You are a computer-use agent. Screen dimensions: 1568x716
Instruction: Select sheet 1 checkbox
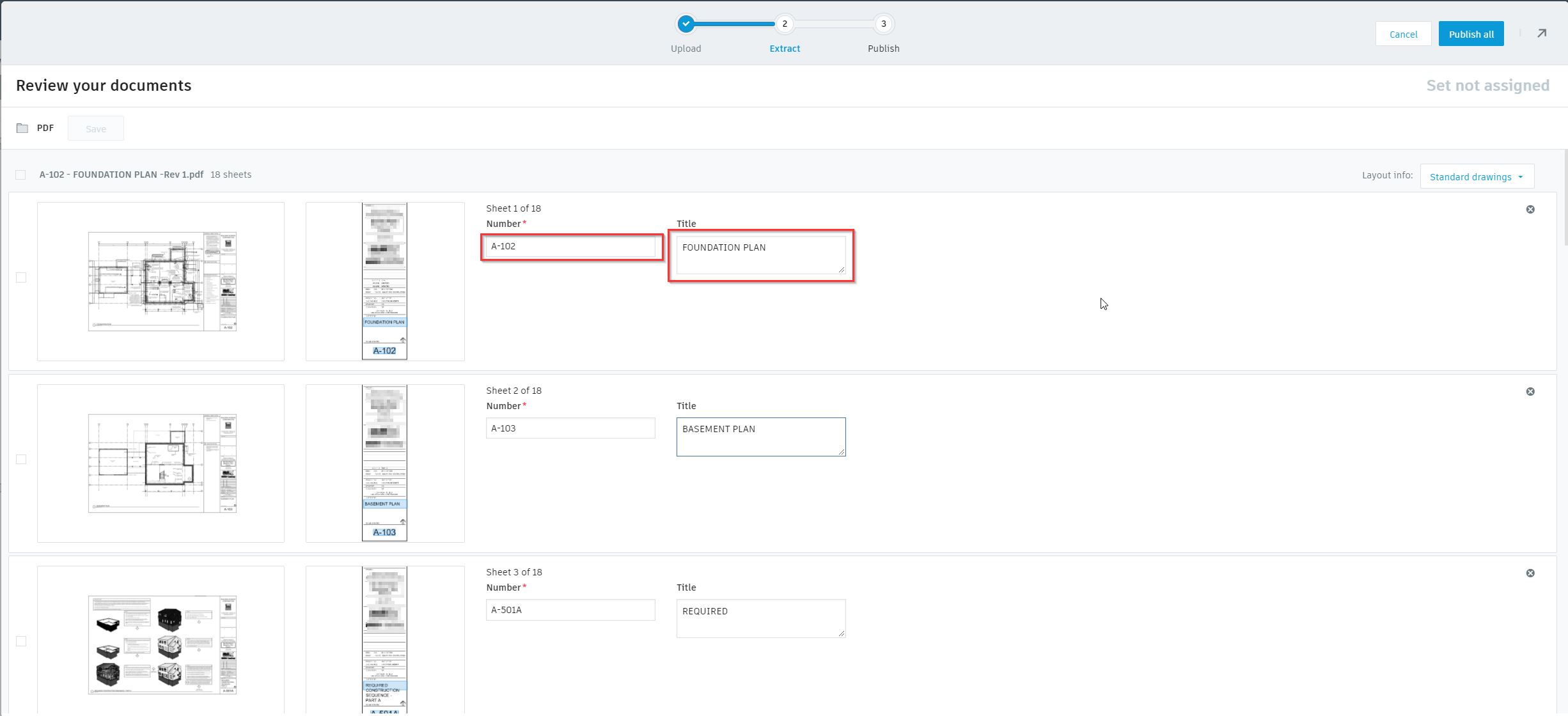[x=21, y=277]
